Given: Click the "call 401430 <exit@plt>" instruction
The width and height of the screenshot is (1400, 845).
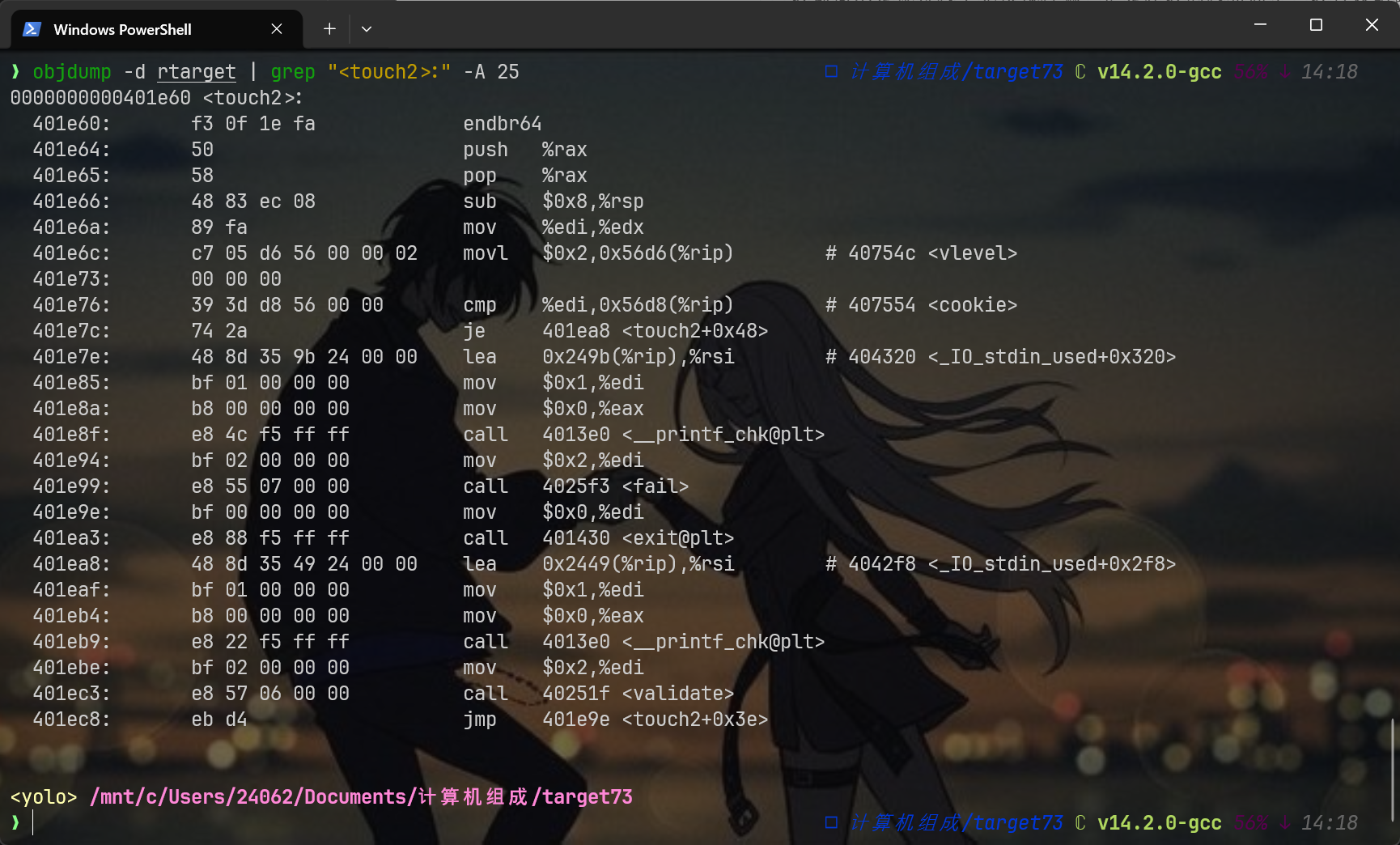Looking at the screenshot, I should [x=599, y=538].
